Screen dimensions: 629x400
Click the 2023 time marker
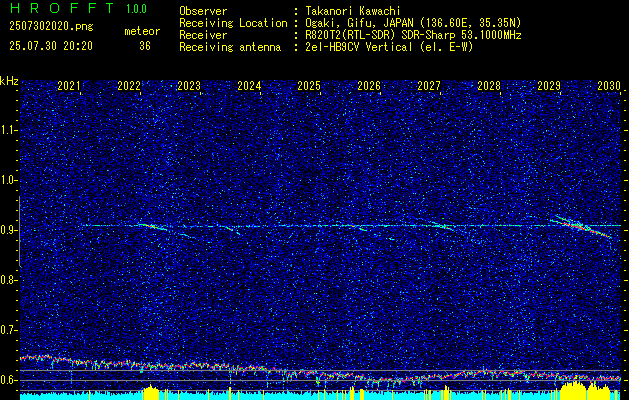click(189, 86)
